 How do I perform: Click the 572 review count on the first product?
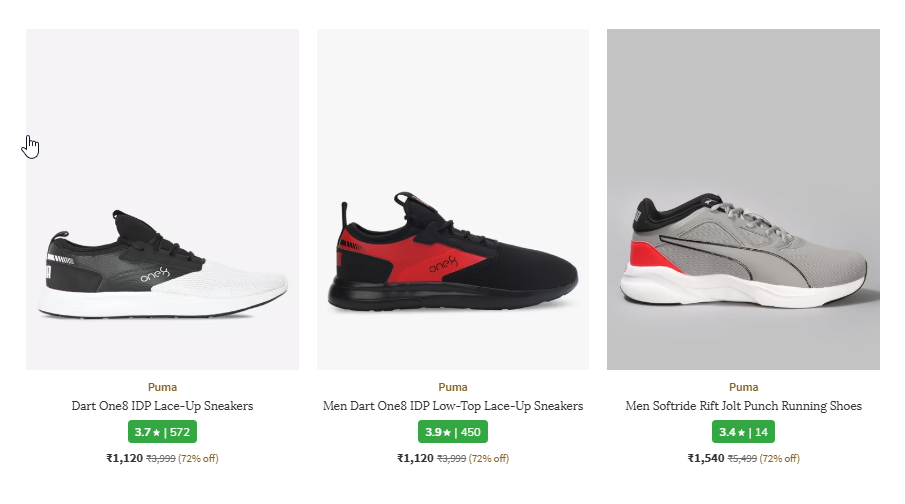point(180,433)
